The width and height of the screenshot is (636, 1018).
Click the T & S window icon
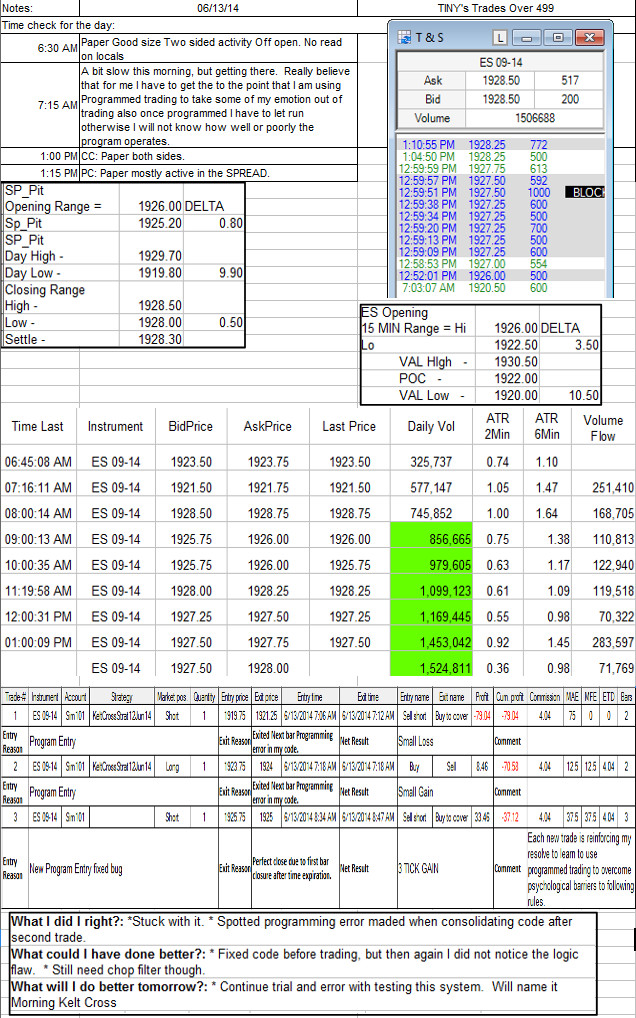pyautogui.click(x=406, y=37)
